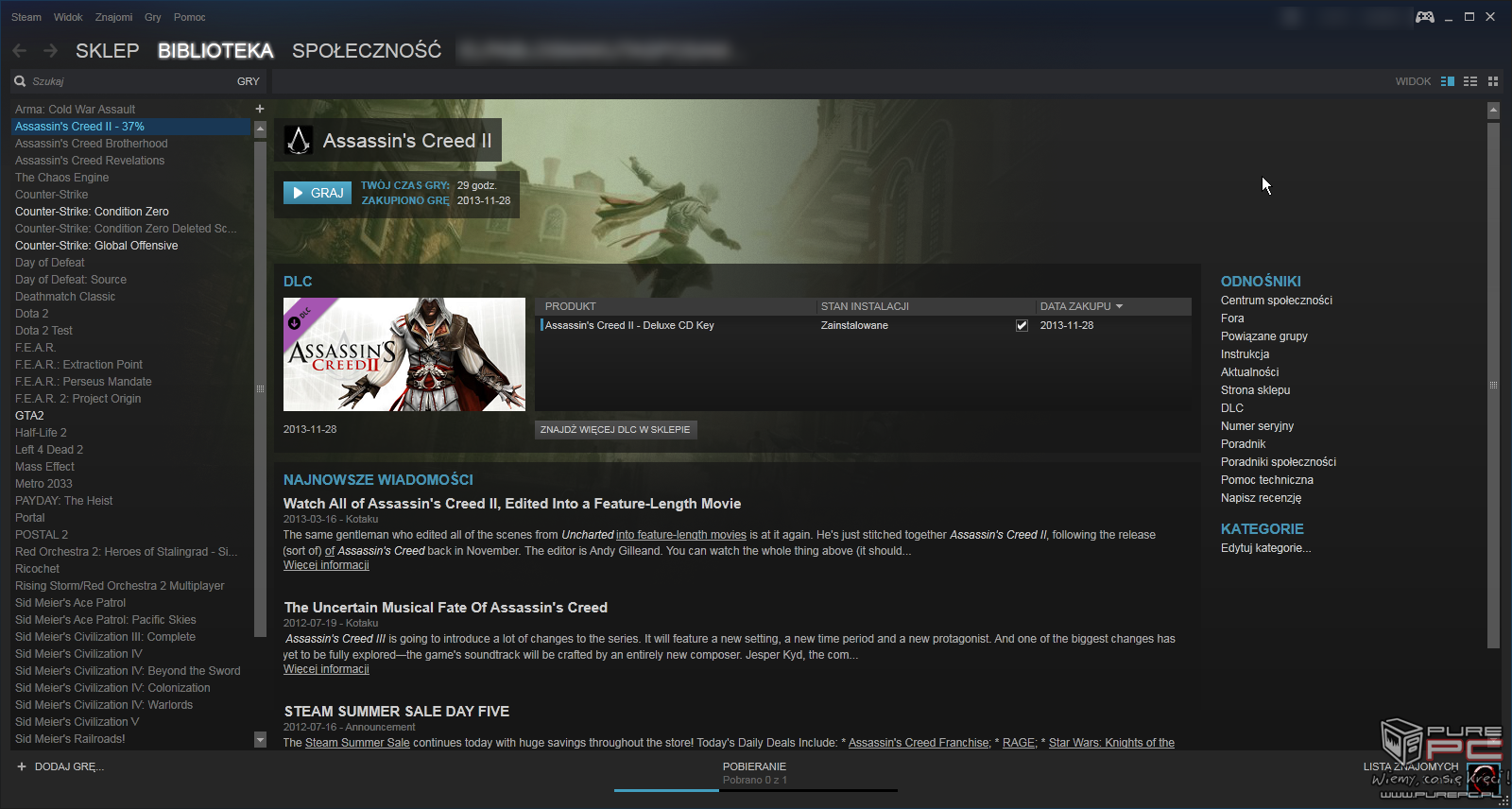Open headline Watch All of Assassin's Creed II
The height and width of the screenshot is (809, 1512).
[512, 504]
